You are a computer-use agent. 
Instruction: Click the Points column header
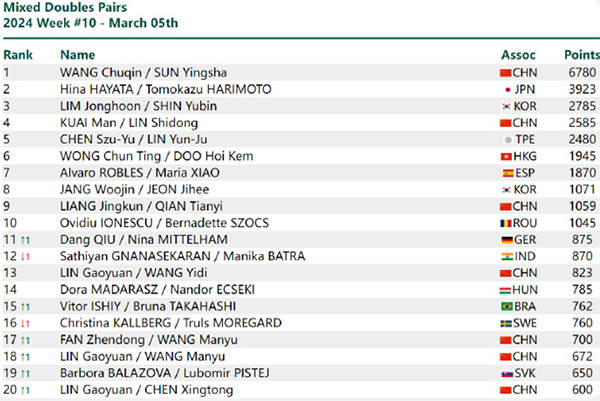click(582, 55)
